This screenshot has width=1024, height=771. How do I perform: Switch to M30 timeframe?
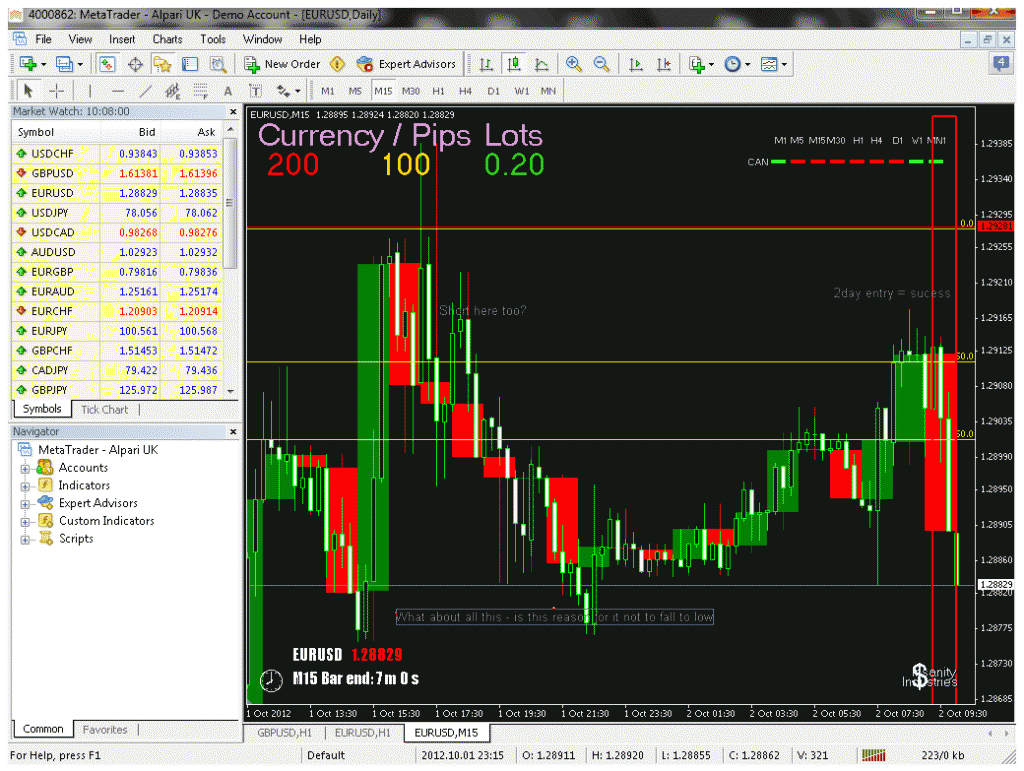[411, 91]
